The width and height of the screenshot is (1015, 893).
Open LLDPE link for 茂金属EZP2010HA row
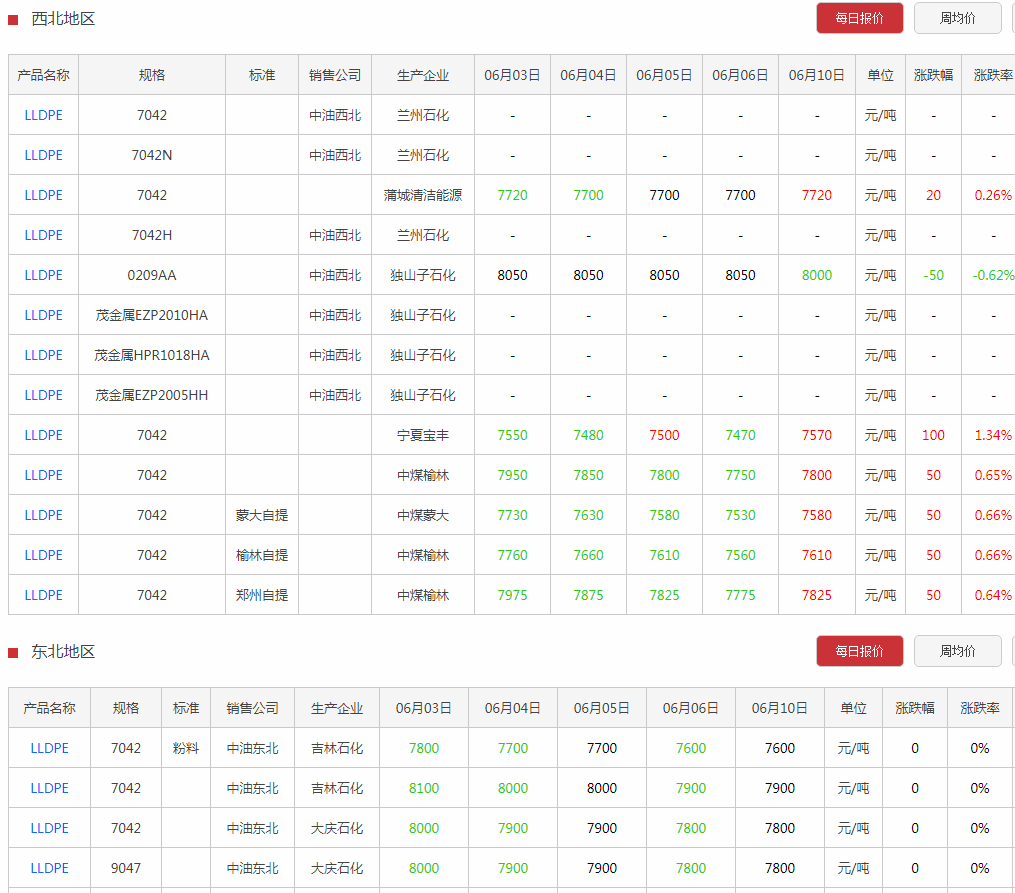[43, 316]
